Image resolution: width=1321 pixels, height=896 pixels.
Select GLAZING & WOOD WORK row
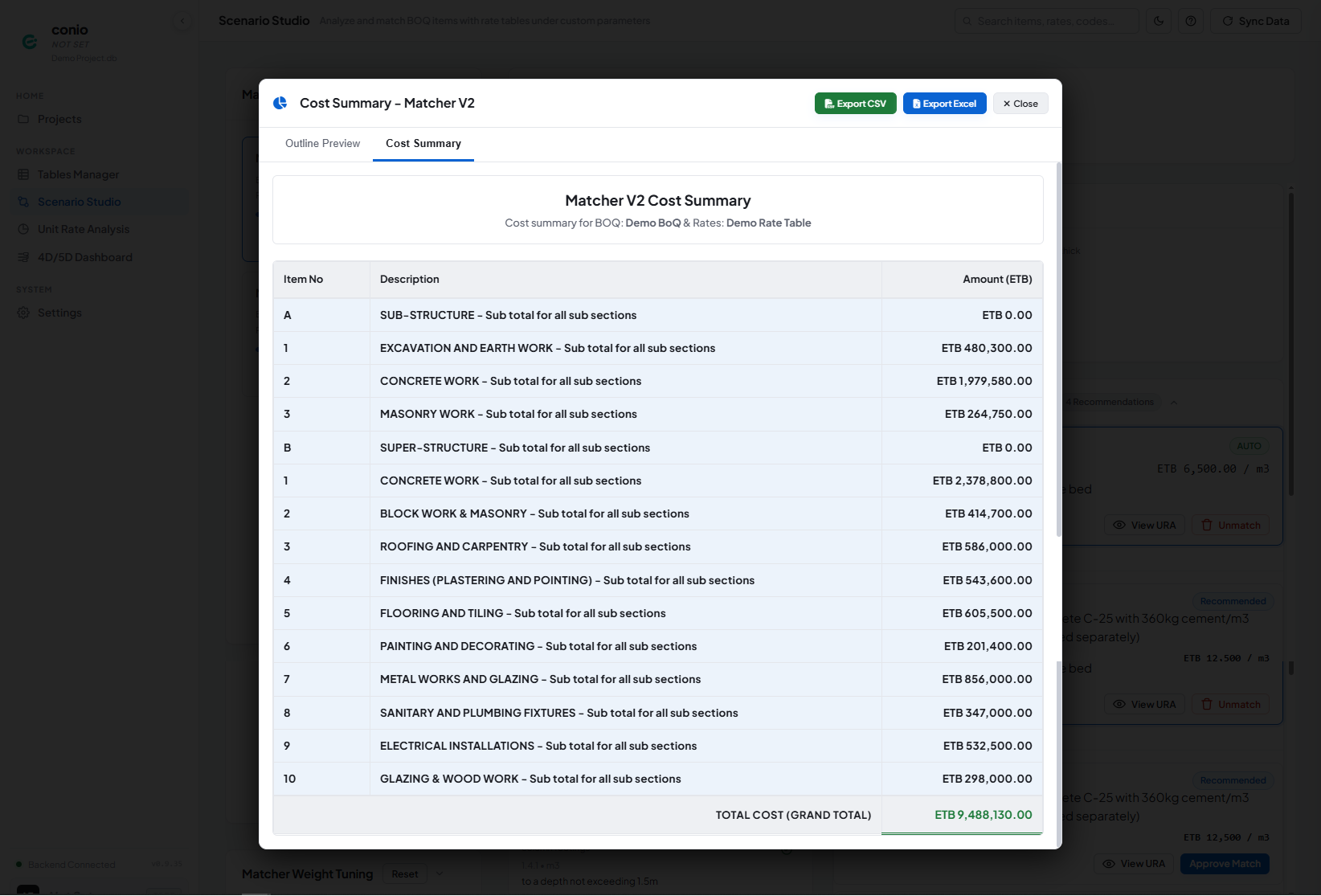coord(658,779)
